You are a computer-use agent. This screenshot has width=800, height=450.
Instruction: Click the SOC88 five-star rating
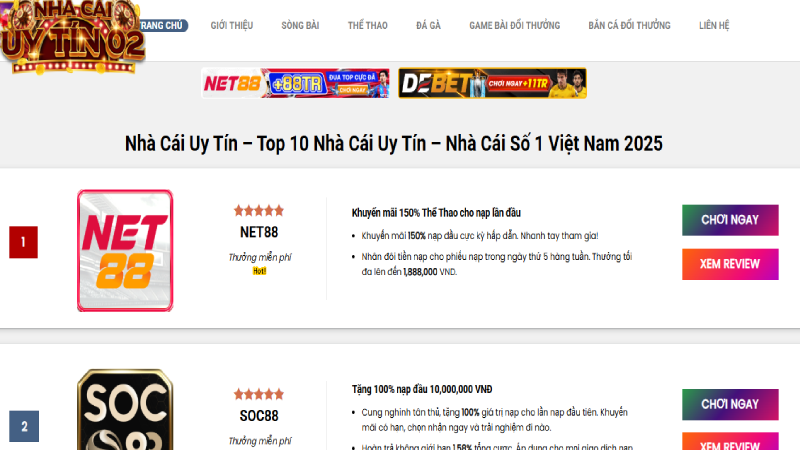coord(259,394)
